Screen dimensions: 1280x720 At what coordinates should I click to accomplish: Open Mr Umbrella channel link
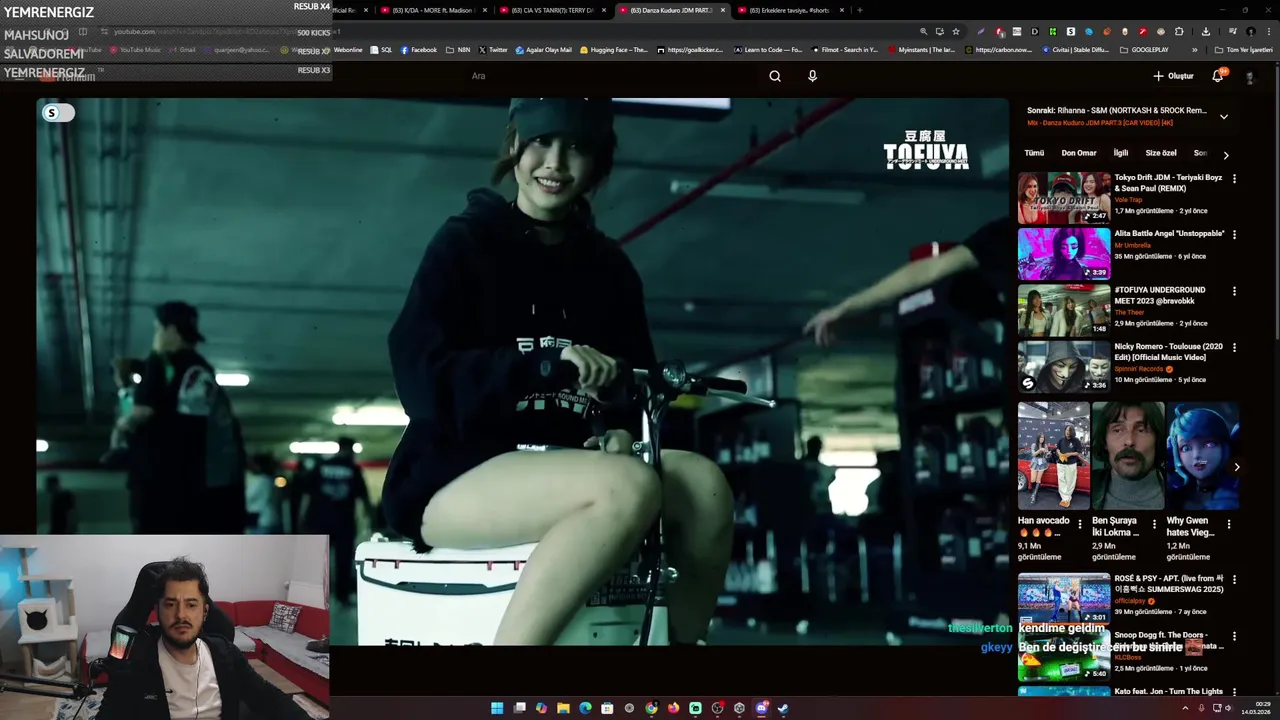tap(1132, 245)
